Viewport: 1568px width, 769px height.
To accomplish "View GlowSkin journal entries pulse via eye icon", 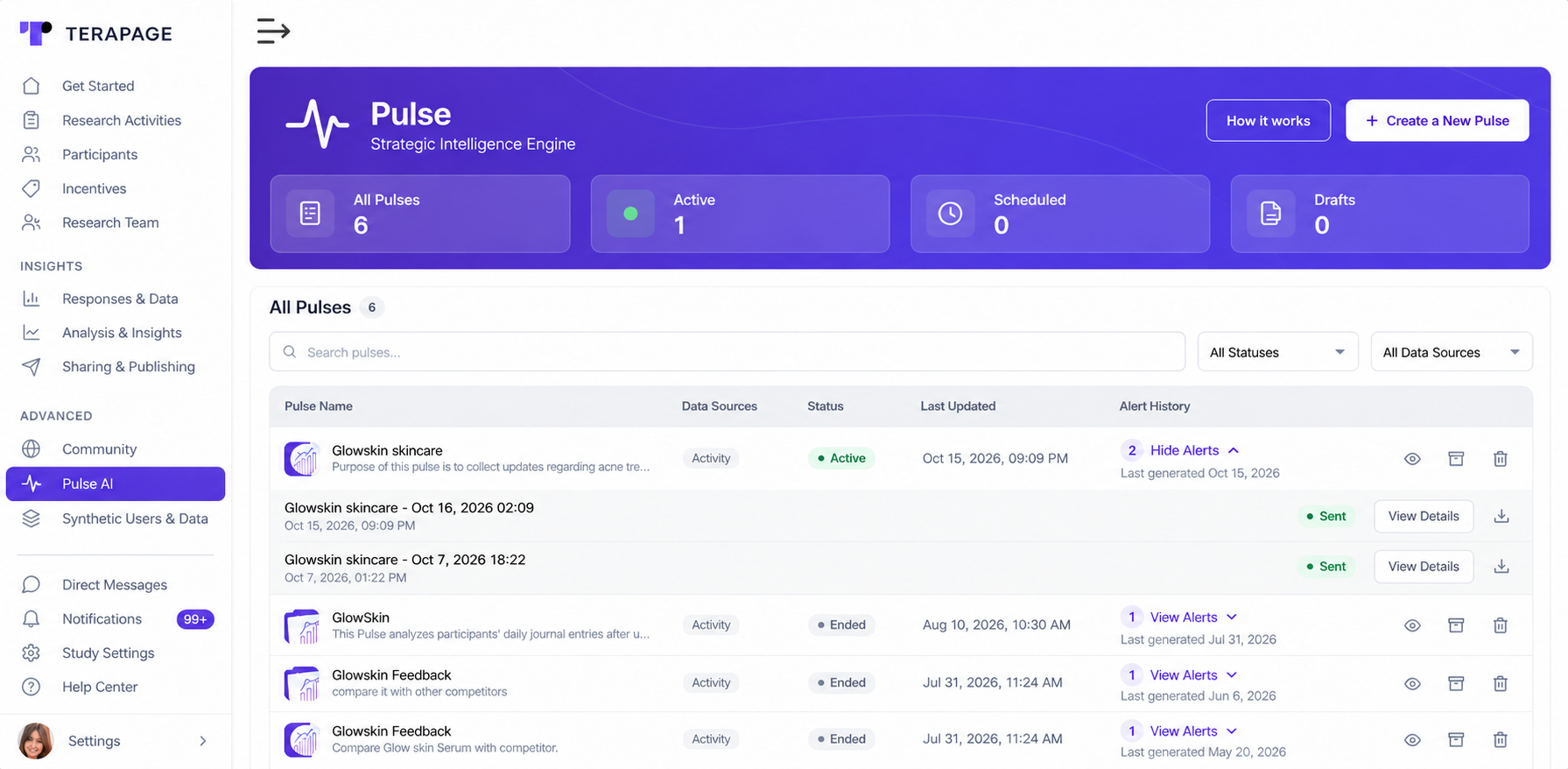I will [1412, 624].
